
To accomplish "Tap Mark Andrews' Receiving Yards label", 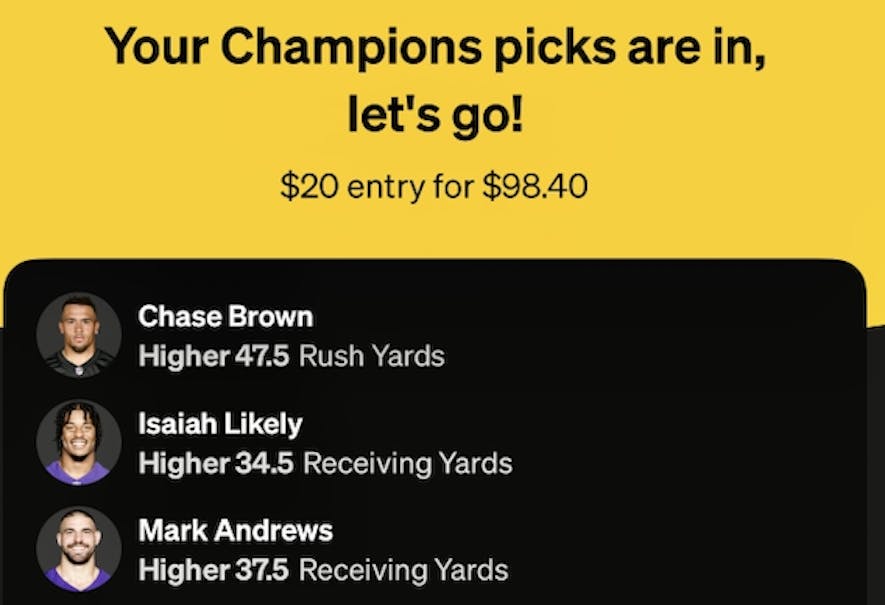I will point(404,571).
